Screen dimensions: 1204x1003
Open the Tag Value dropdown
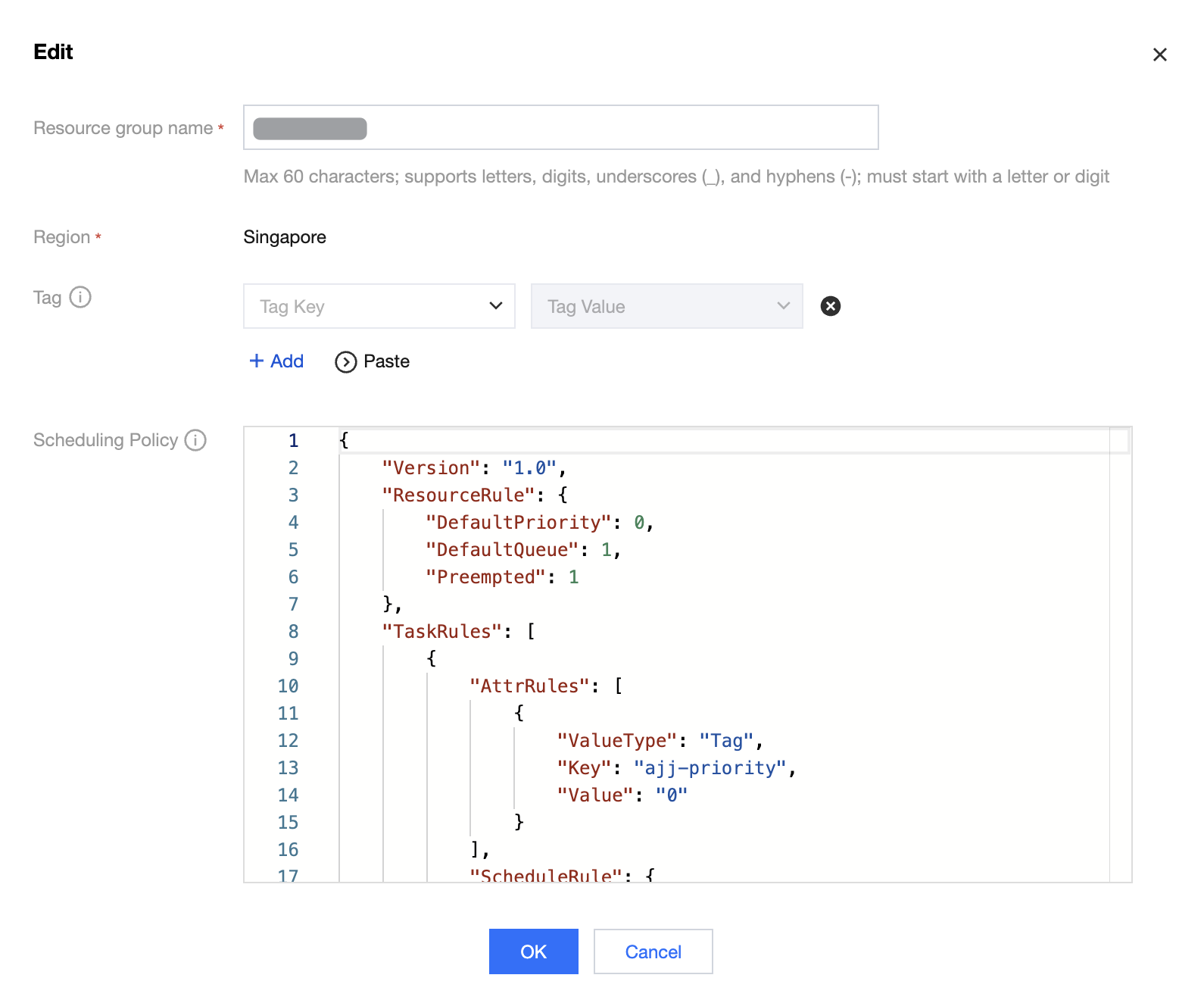pyautogui.click(x=666, y=306)
